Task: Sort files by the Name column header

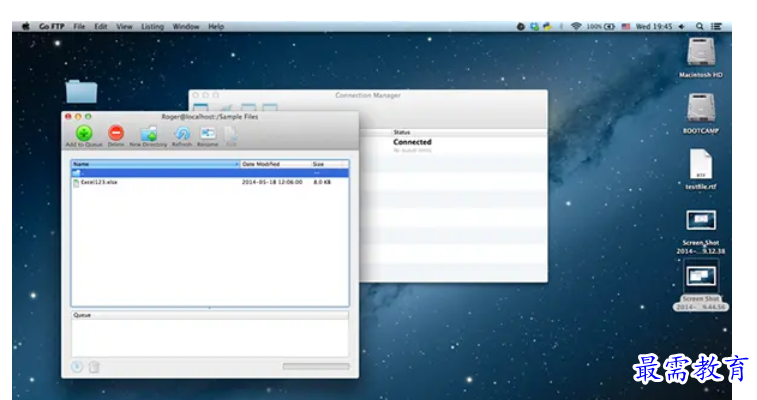Action: pos(155,164)
